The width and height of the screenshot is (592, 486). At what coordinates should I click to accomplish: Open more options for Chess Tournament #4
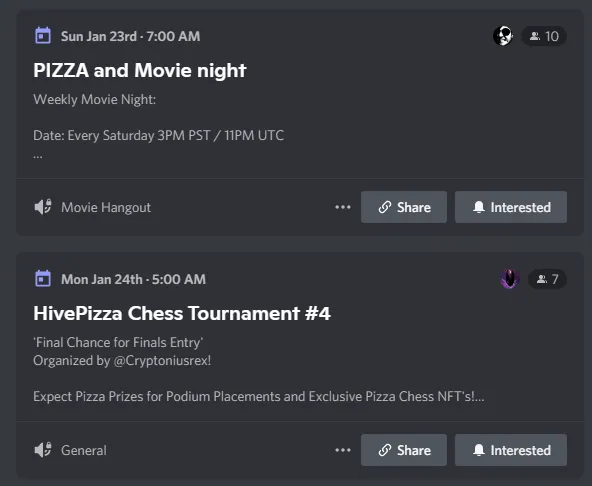tap(343, 450)
